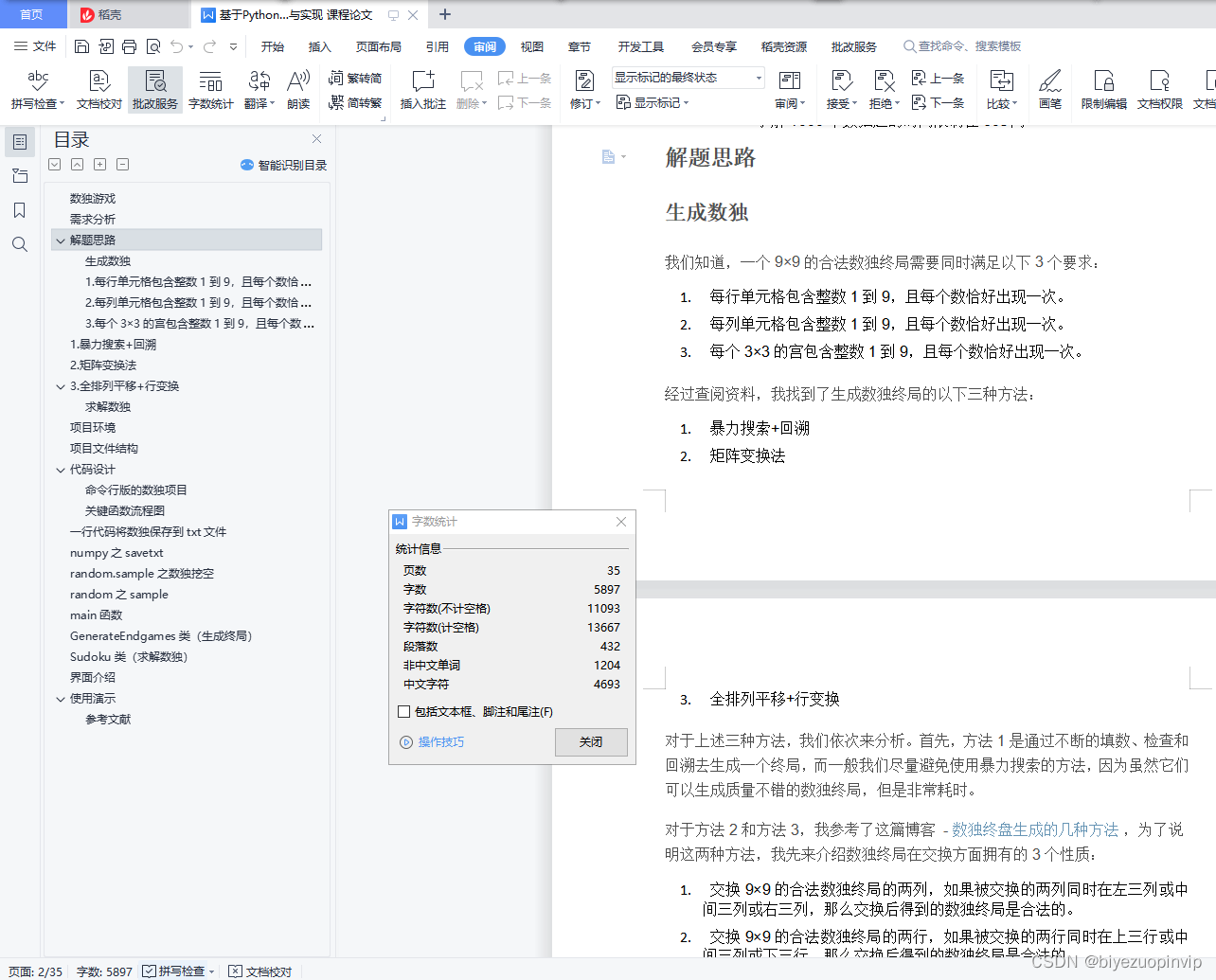The image size is (1216, 980).
Task: Open the 翻译 translate tool
Action: 259,90
